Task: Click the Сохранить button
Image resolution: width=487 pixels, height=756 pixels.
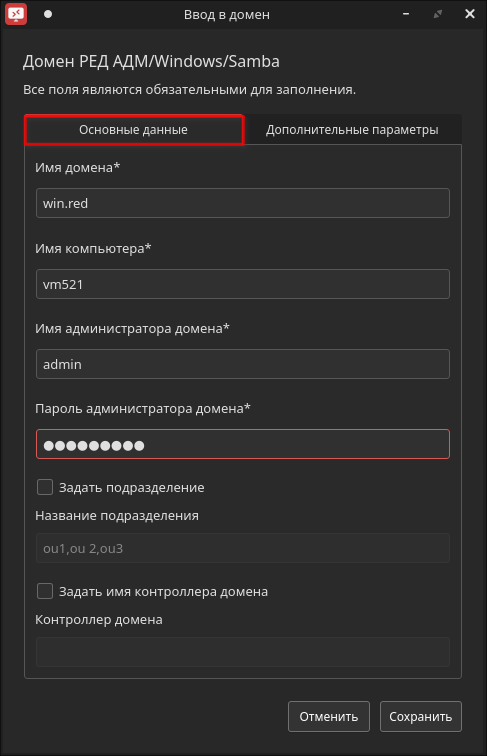Action: click(421, 716)
